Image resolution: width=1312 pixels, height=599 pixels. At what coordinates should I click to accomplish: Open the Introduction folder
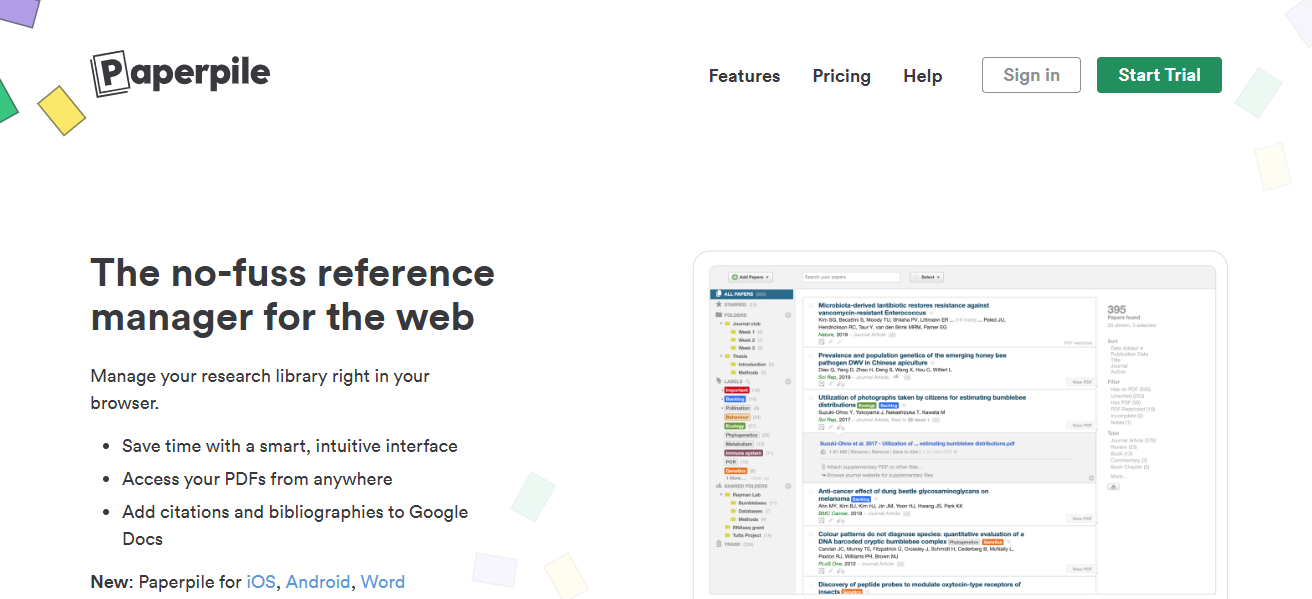click(x=751, y=364)
